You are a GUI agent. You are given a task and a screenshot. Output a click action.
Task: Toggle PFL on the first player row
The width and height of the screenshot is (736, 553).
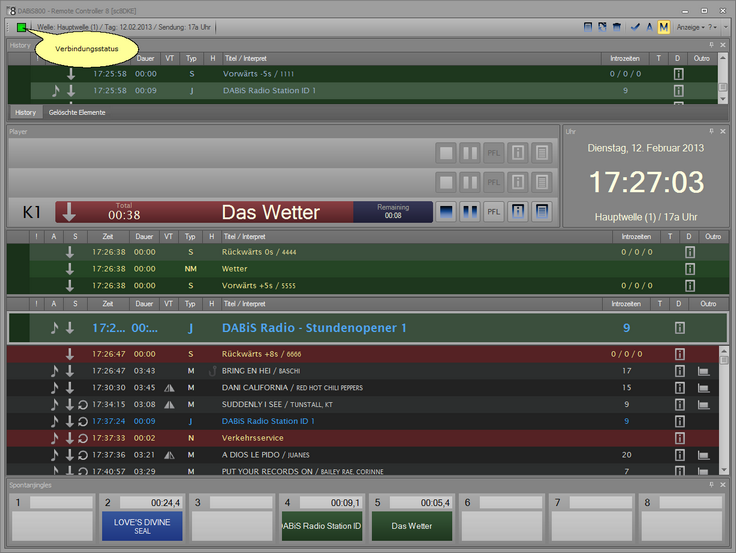(494, 153)
